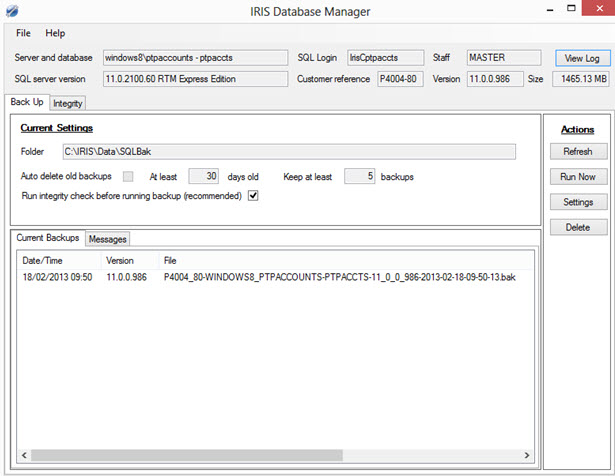Image resolution: width=615 pixels, height=476 pixels.
Task: Click the horizontal scrollbar thumb
Action: [187, 455]
